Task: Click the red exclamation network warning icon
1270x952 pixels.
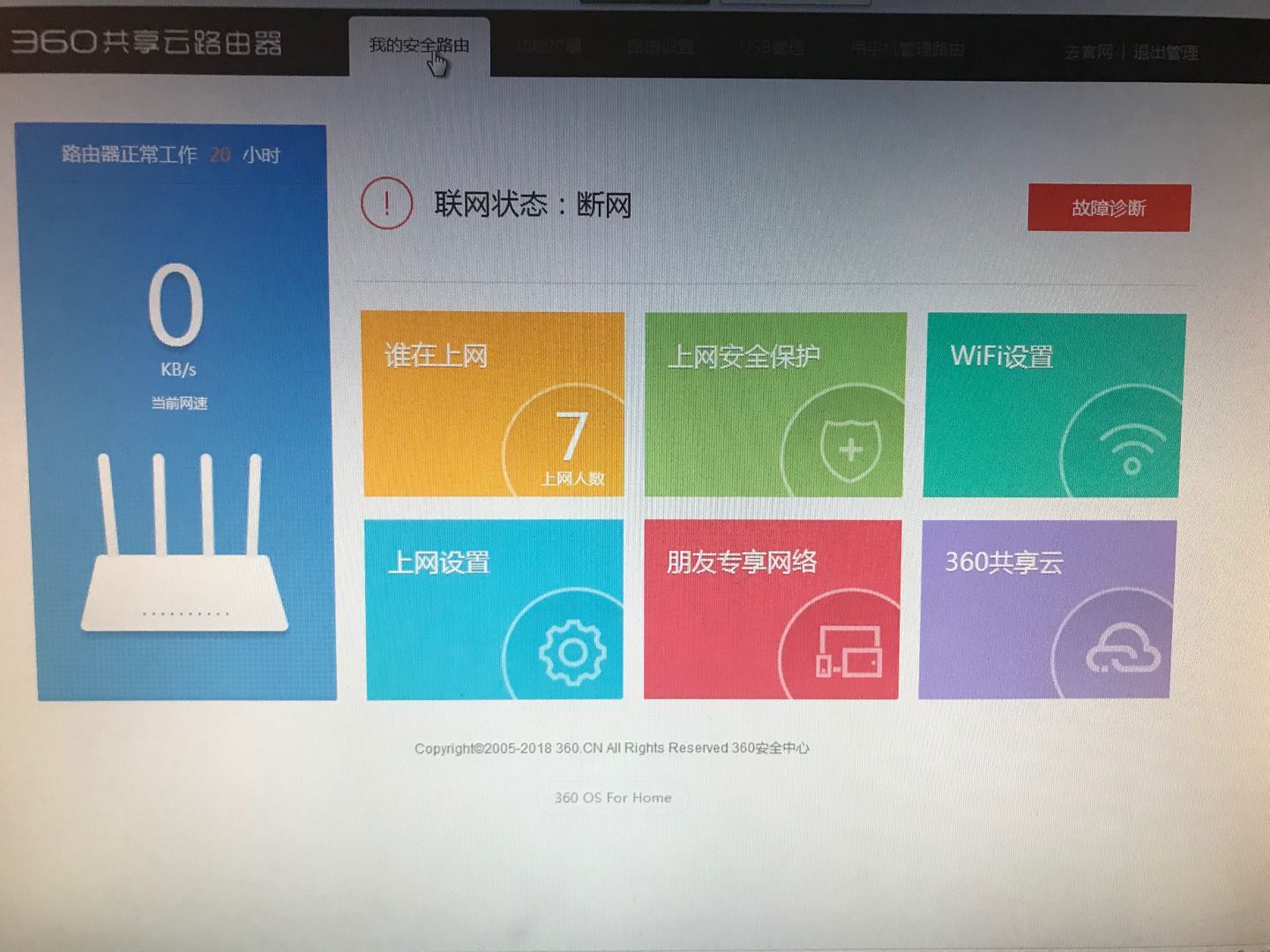Action: (386, 204)
